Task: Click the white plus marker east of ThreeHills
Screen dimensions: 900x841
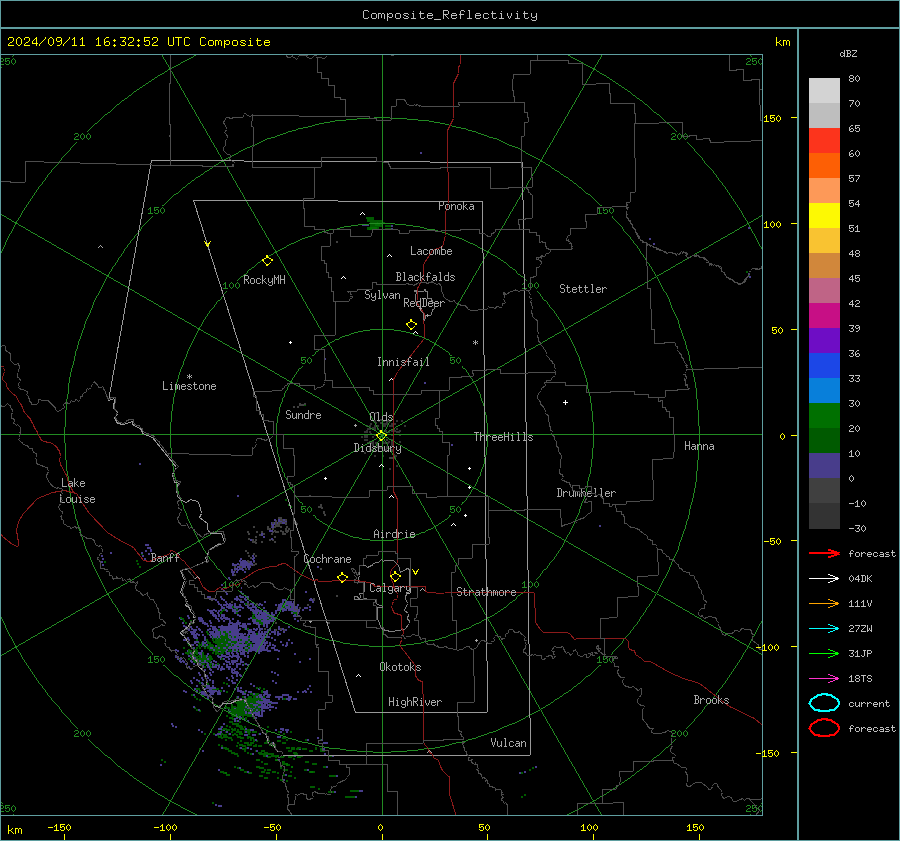Action: (565, 402)
